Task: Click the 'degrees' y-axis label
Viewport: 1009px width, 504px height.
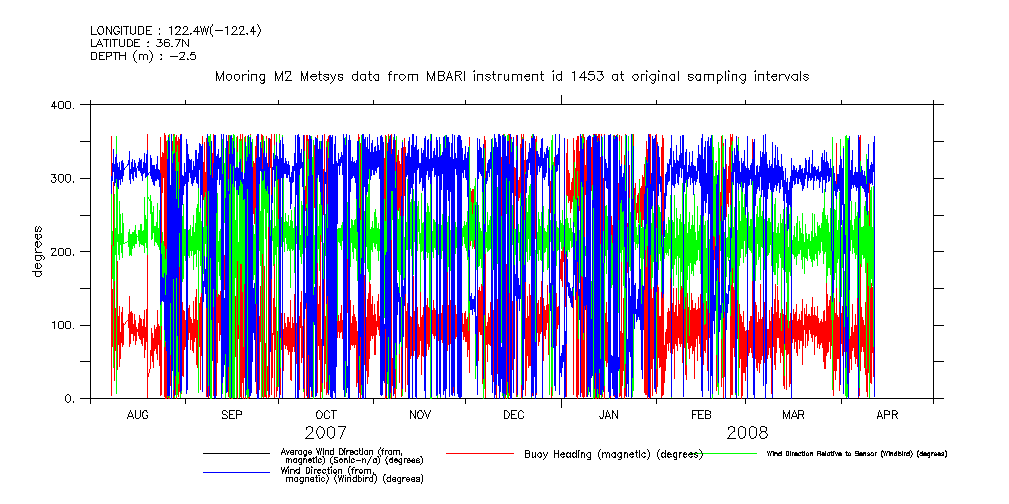Action: pyautogui.click(x=38, y=251)
